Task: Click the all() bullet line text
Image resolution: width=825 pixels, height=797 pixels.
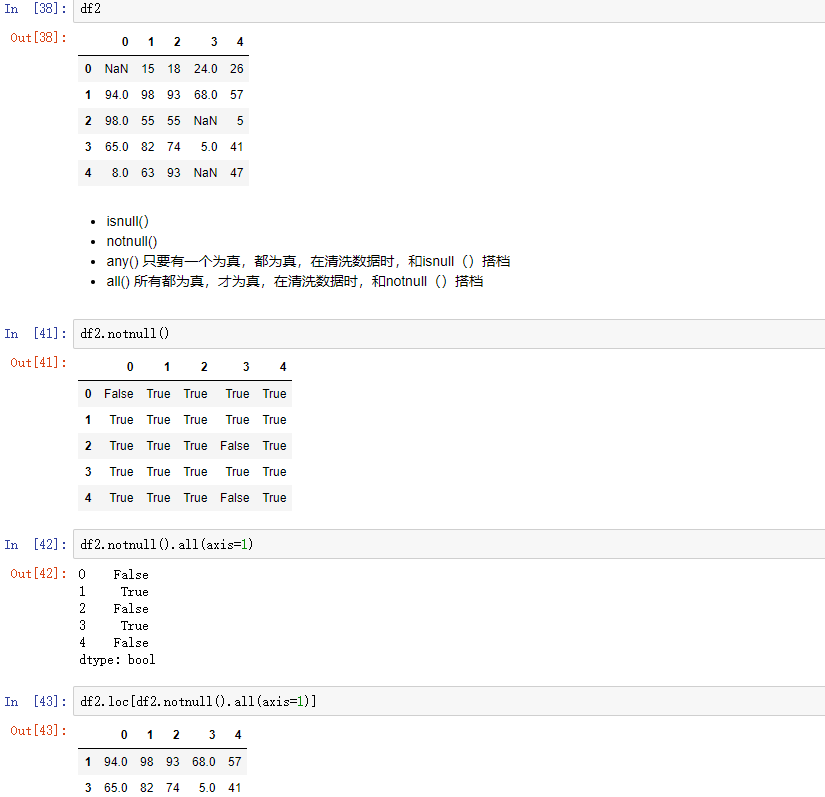Action: coord(295,281)
